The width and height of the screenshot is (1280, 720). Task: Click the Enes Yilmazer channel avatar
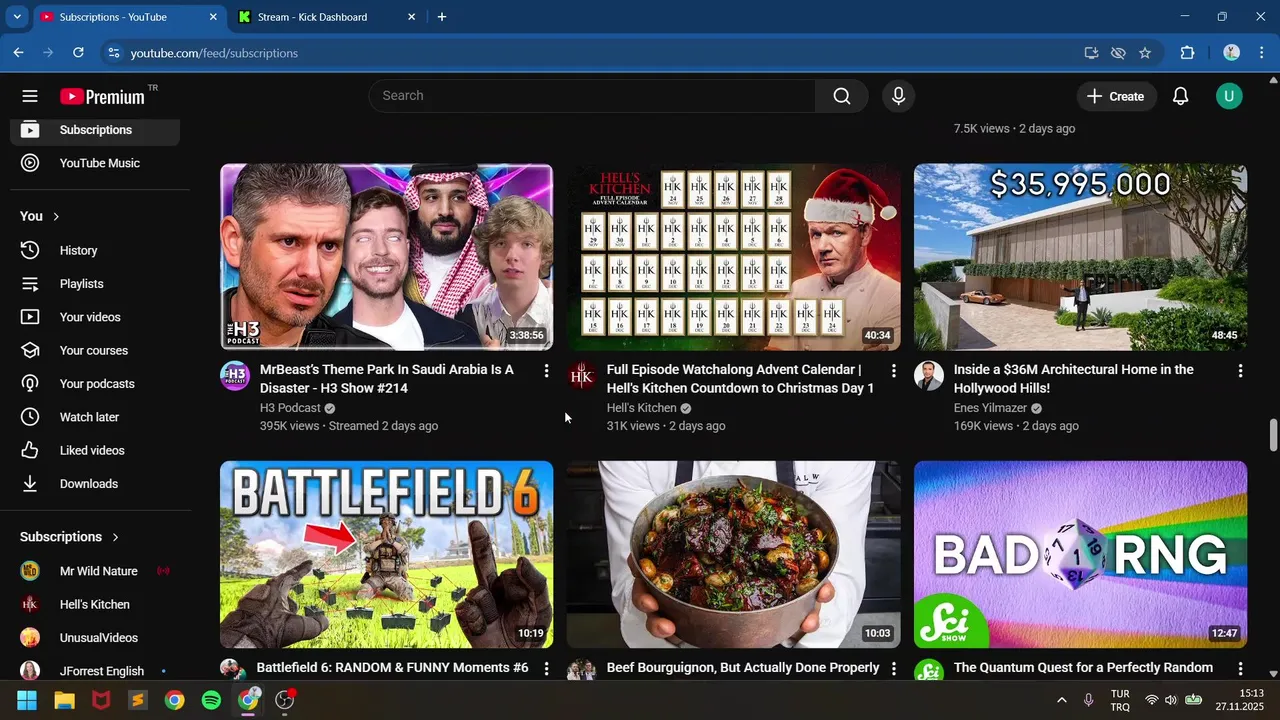[x=929, y=376]
